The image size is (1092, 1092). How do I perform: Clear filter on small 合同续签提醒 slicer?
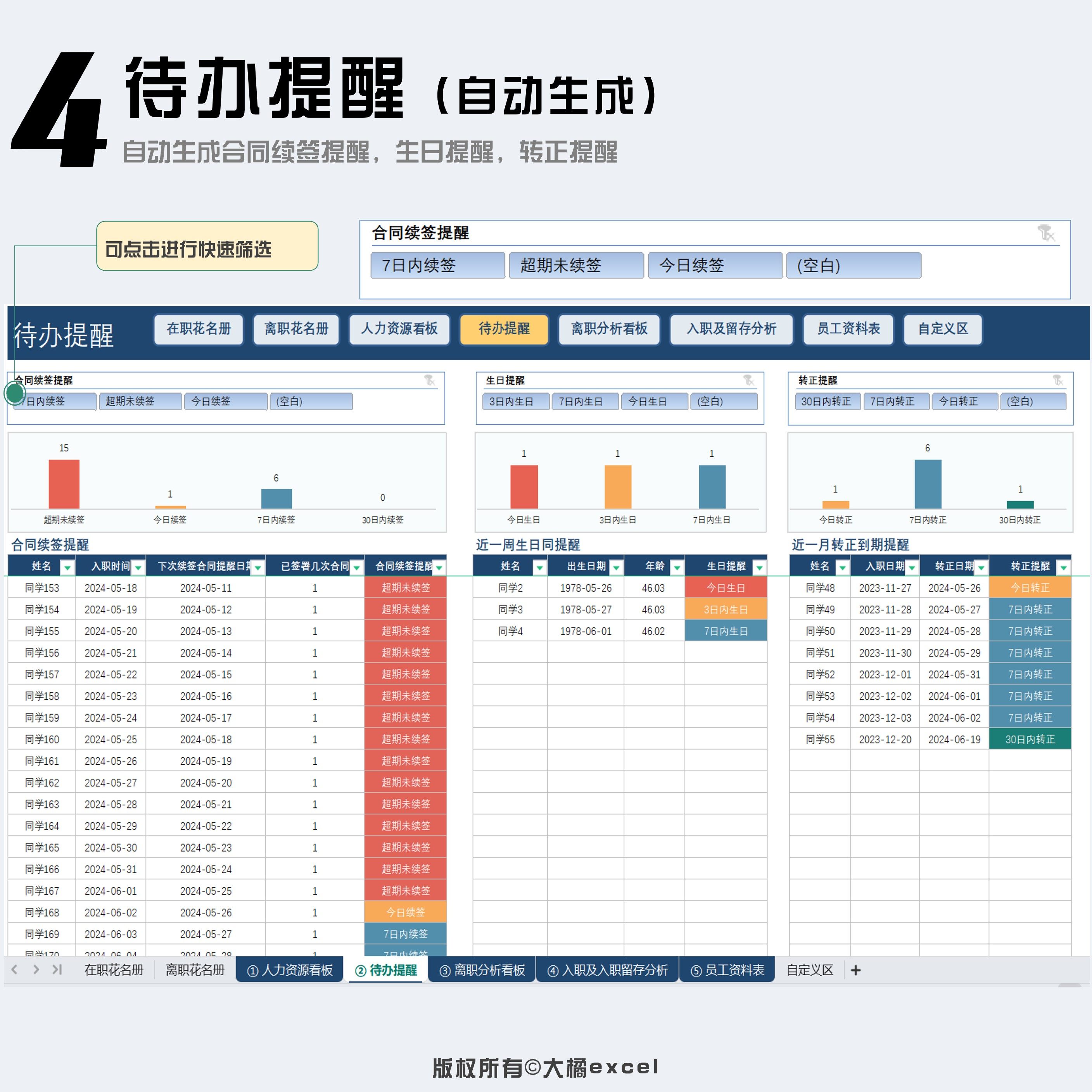[x=430, y=380]
